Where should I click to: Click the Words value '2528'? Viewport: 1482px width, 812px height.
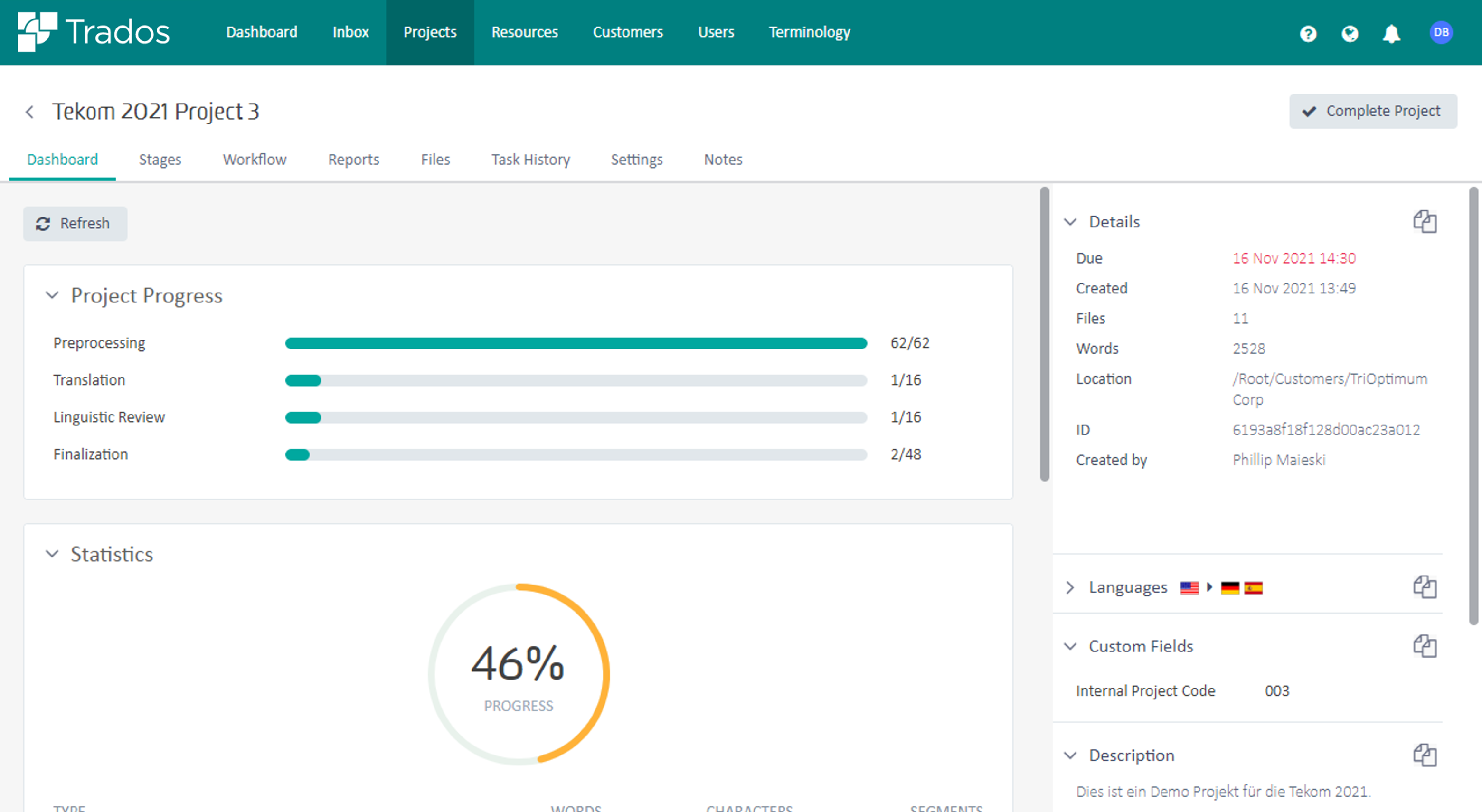(1249, 349)
